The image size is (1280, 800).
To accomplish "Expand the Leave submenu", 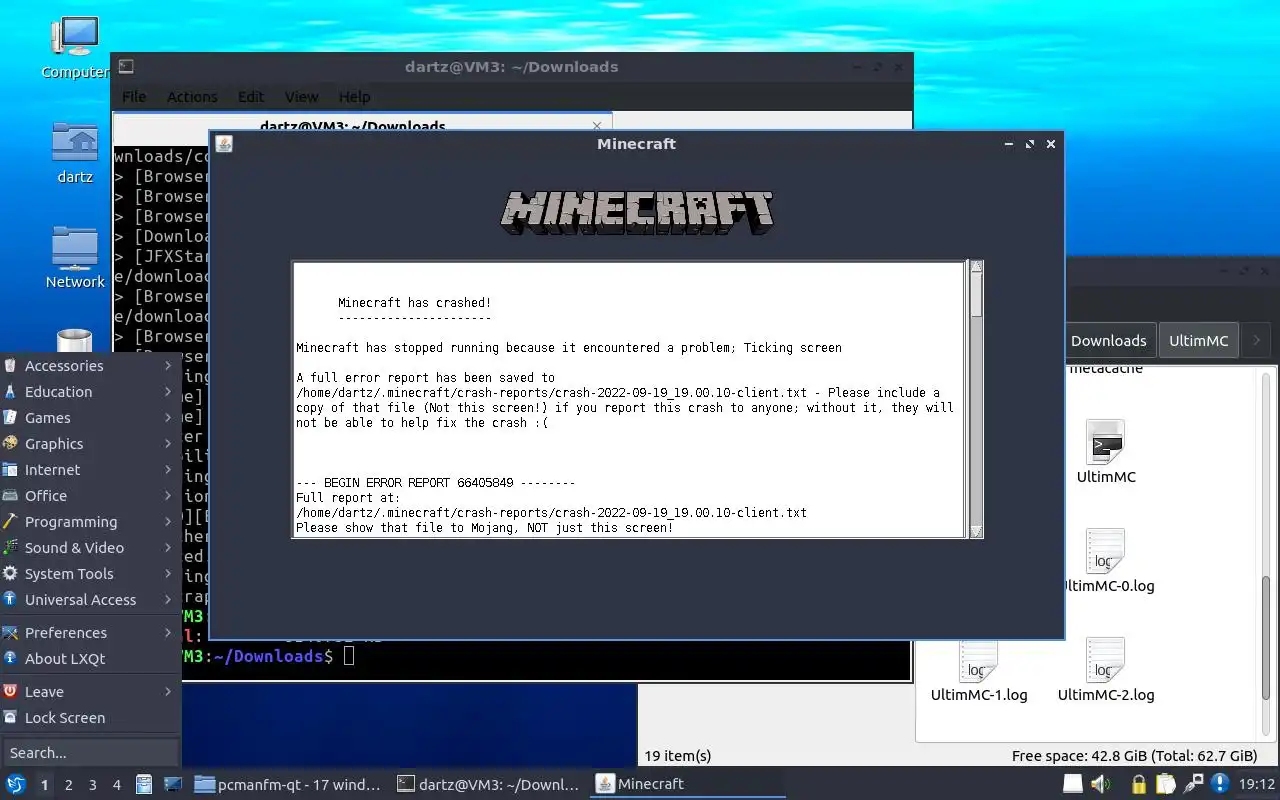I will 91,692.
